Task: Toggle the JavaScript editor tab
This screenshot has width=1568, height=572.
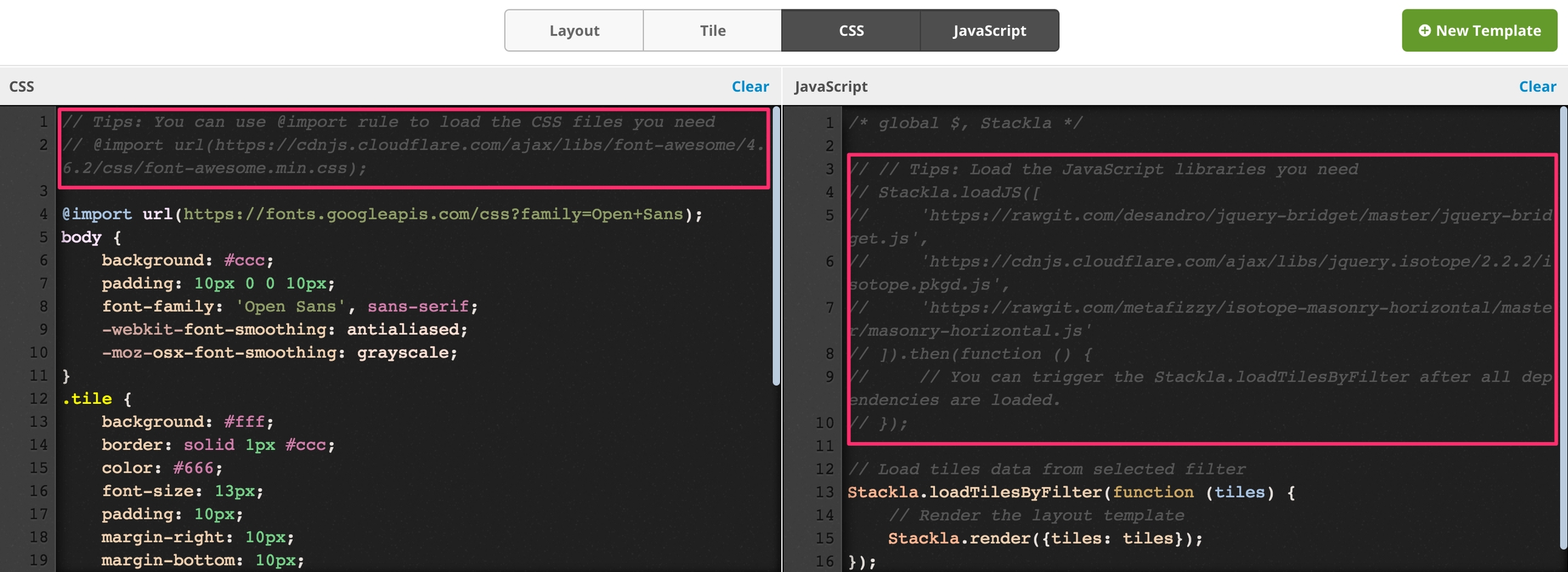Action: [x=989, y=31]
